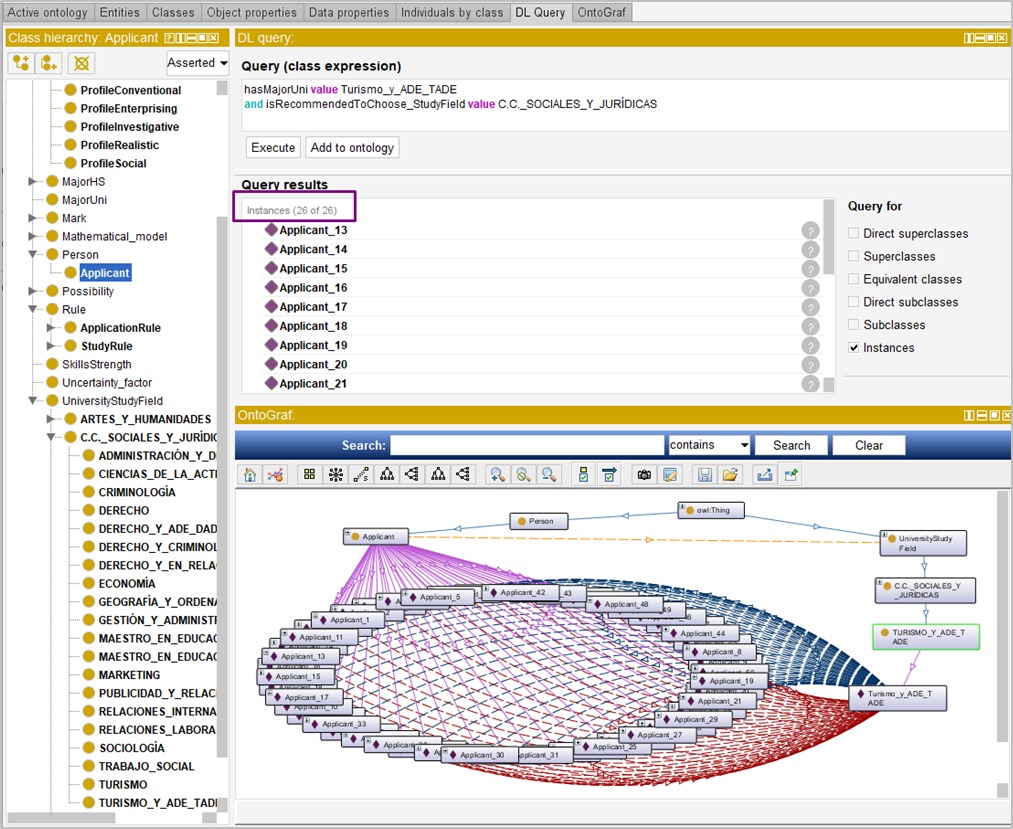Switch to the Object properties tab

click(251, 13)
